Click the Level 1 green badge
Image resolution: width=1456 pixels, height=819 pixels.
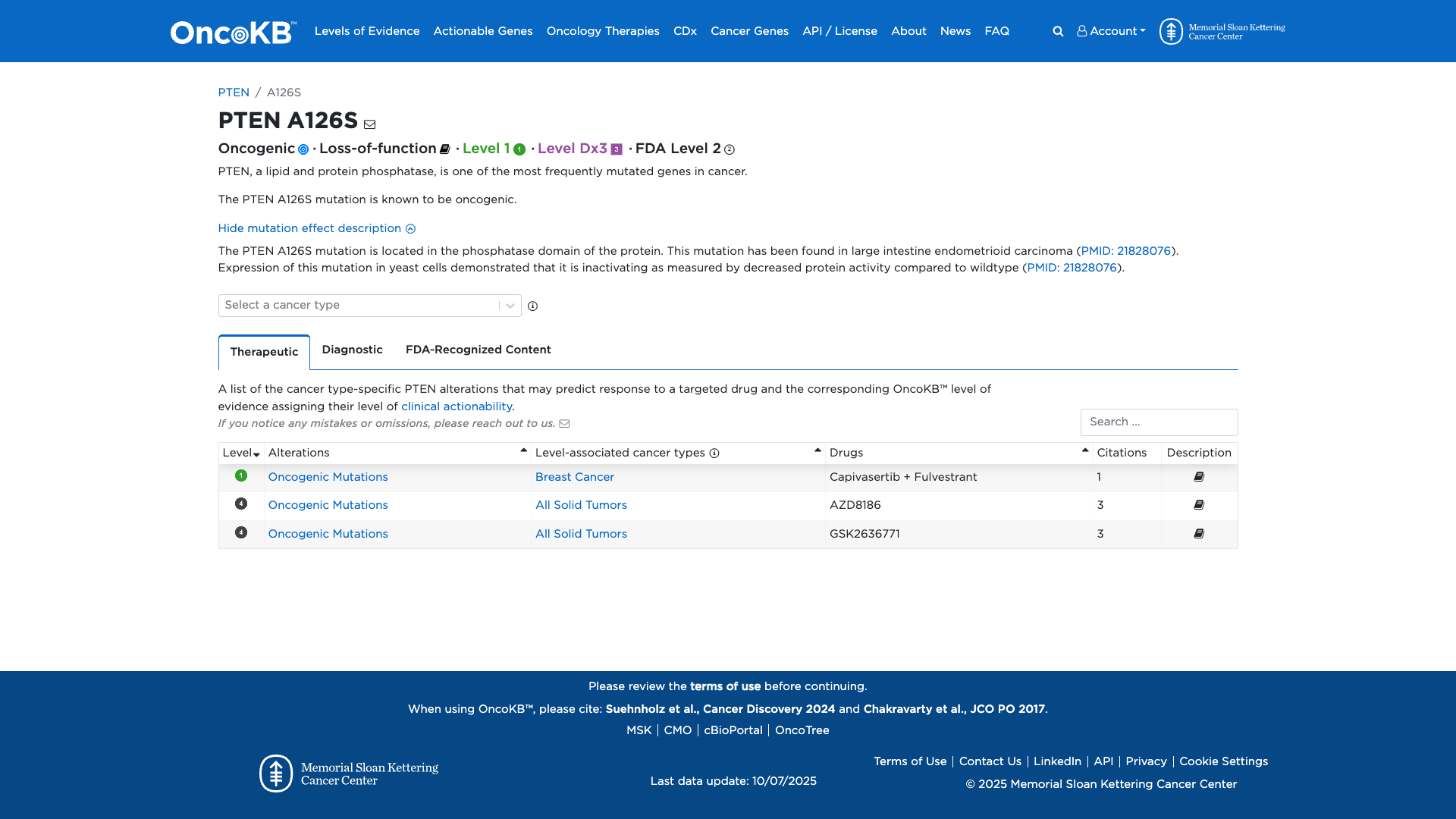tap(519, 149)
